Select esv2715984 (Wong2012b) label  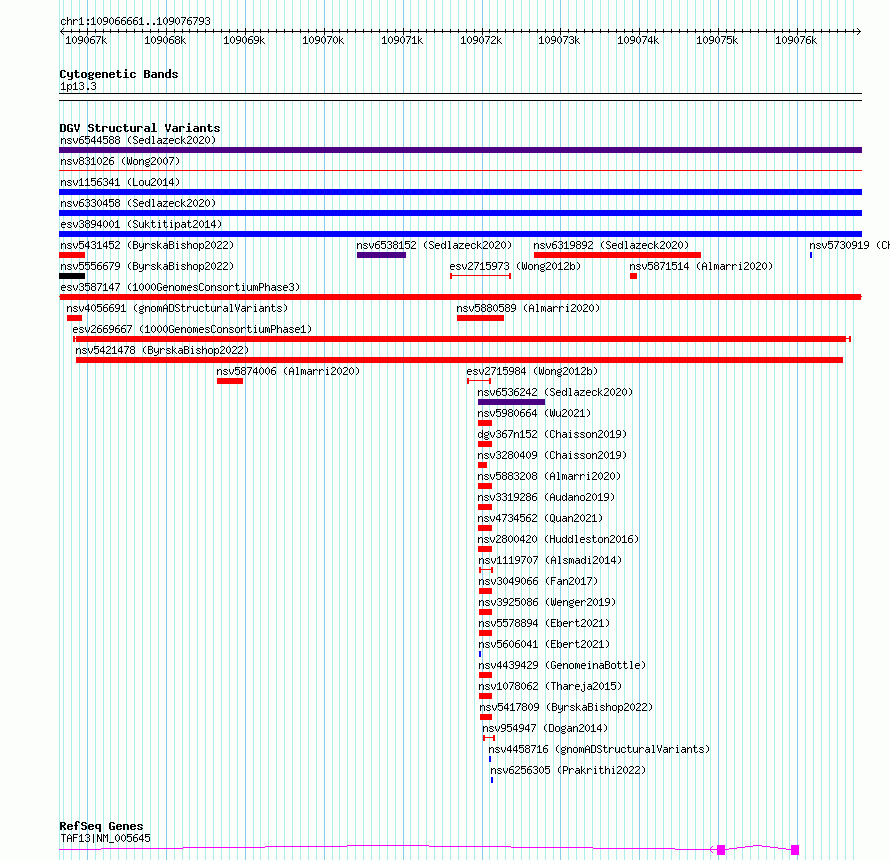click(532, 371)
